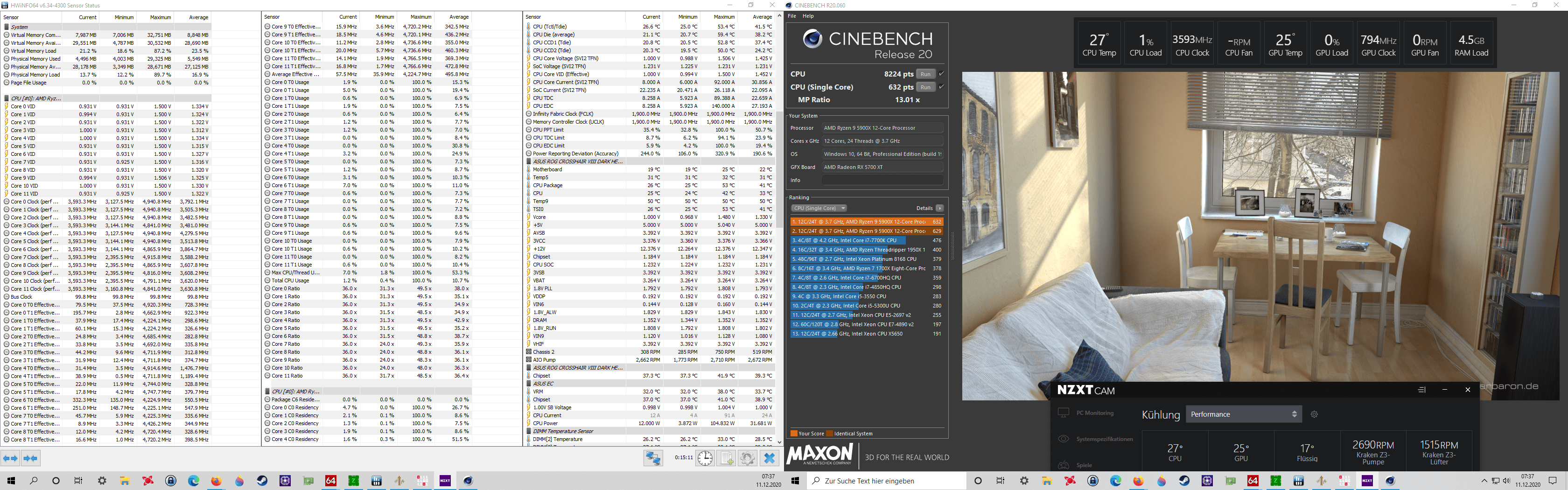Open NZXT CAM cooling settings gear
The width and height of the screenshot is (1568, 490).
point(1314,414)
